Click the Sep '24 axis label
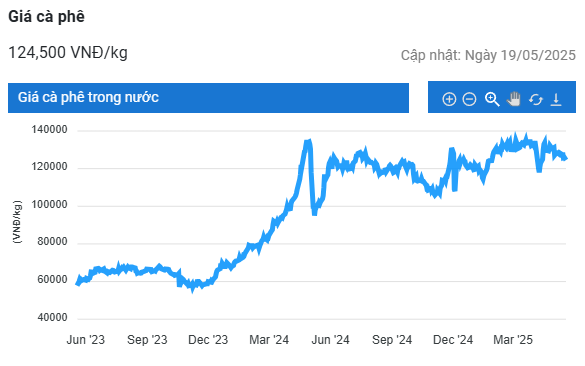 (392, 340)
